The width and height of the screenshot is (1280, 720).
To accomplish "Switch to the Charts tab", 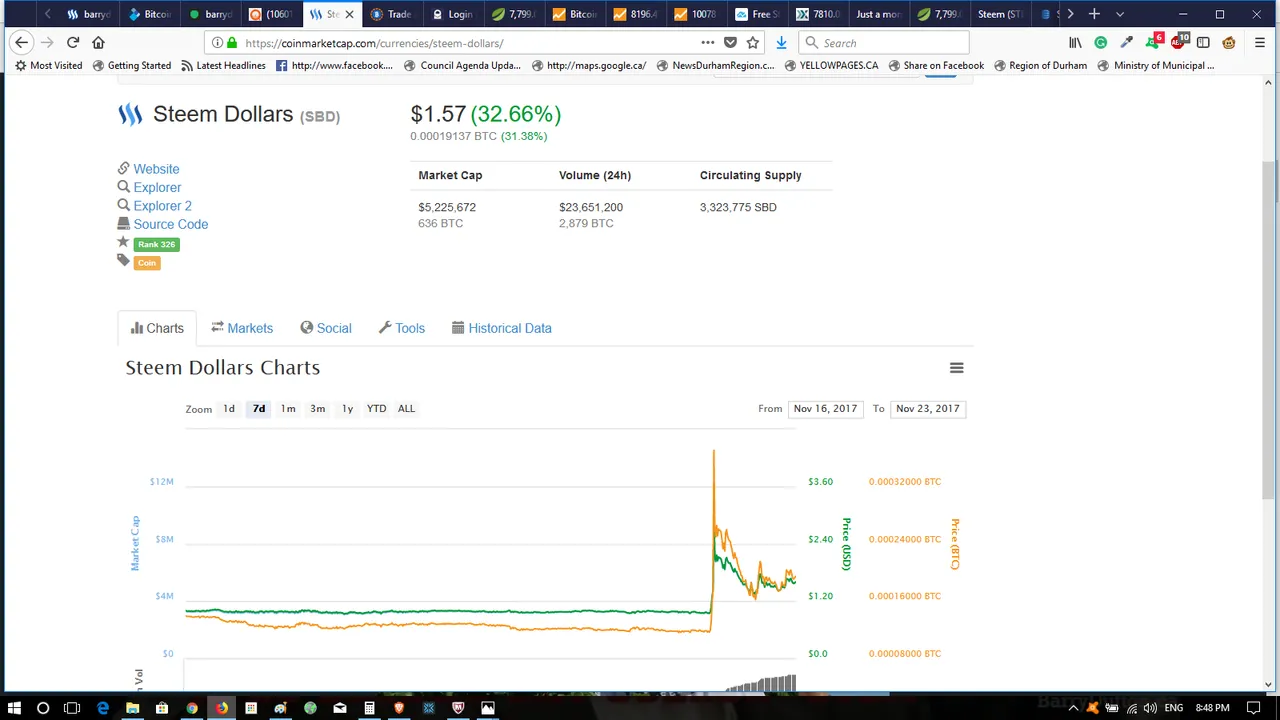I will point(157,328).
